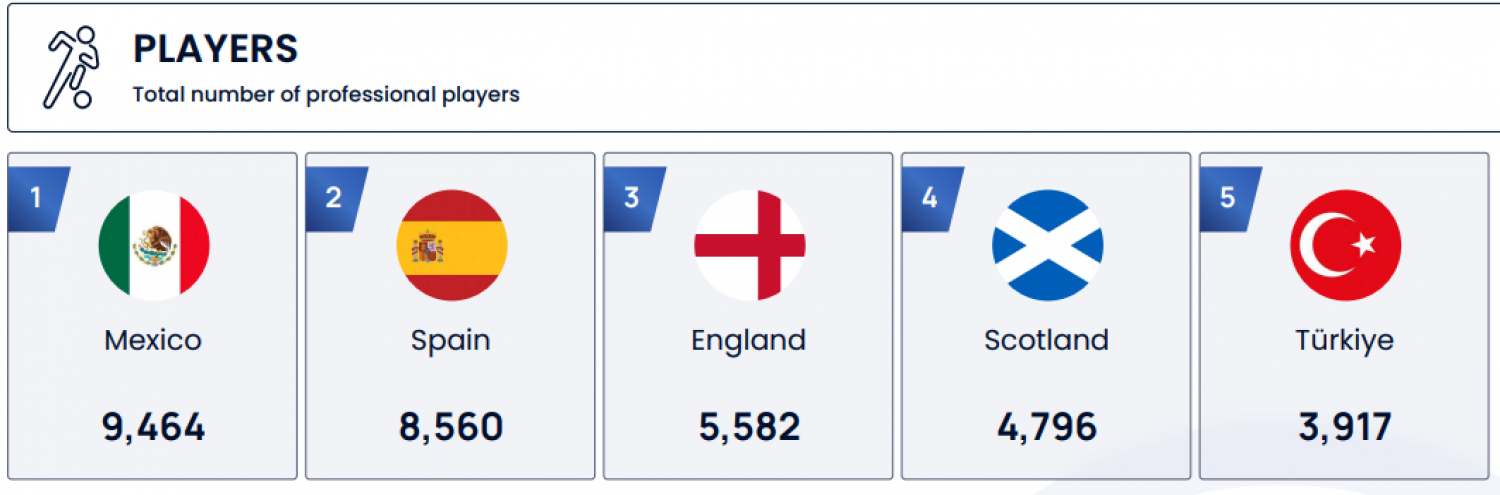Click the Mexico flag icon
Viewport: 1500px width, 495px height.
coord(154,245)
